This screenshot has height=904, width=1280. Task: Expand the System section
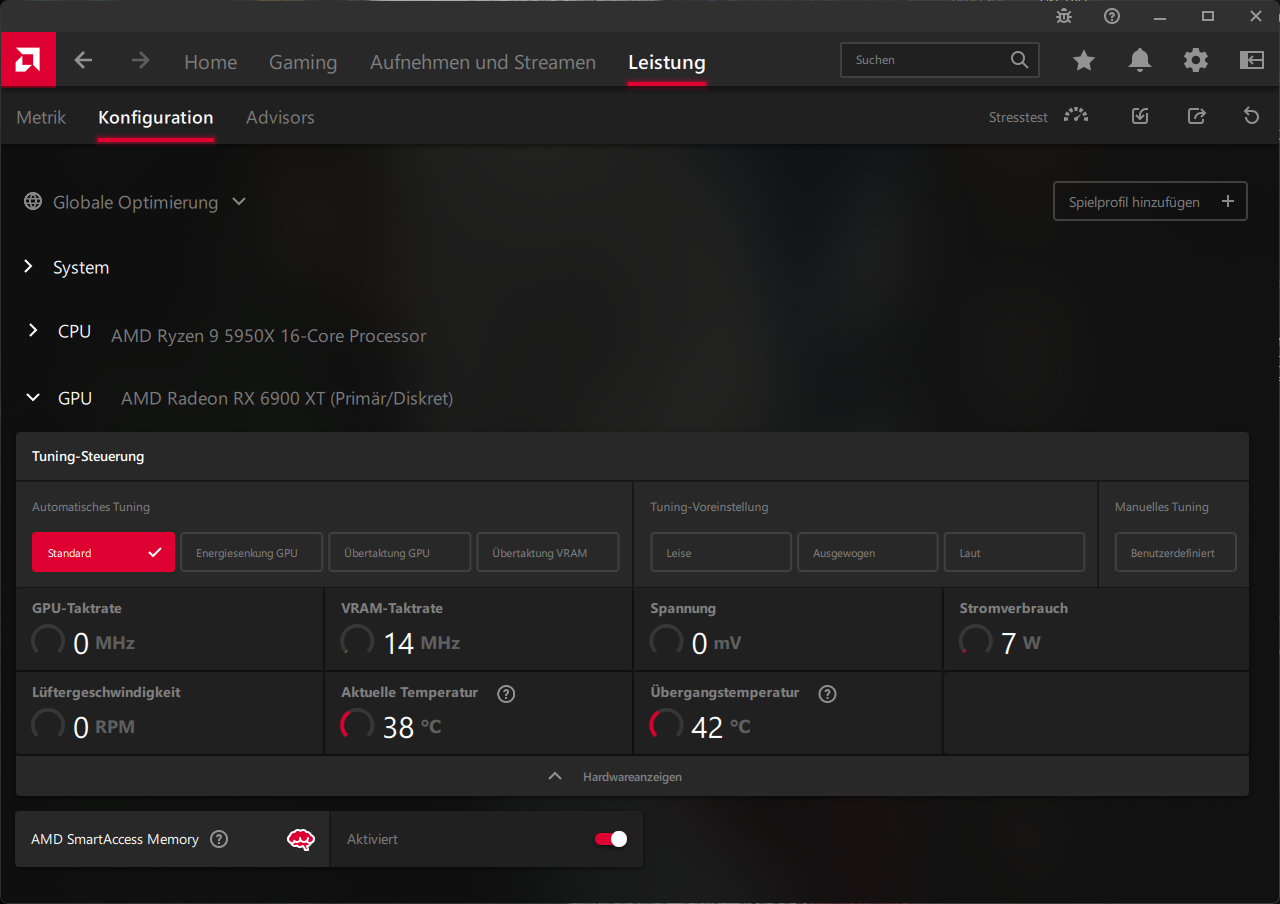29,267
